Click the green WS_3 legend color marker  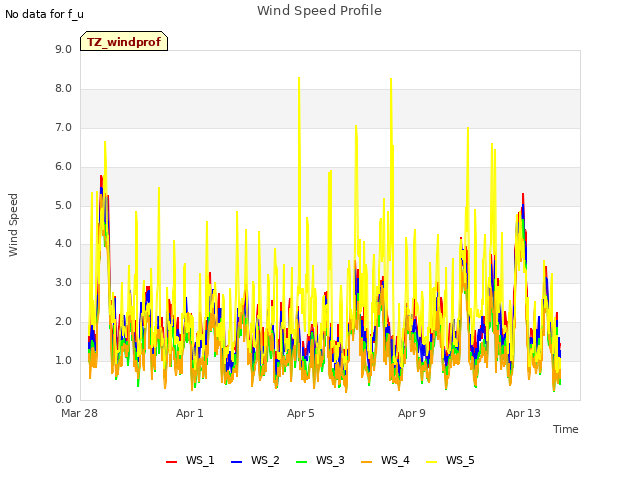(301, 462)
